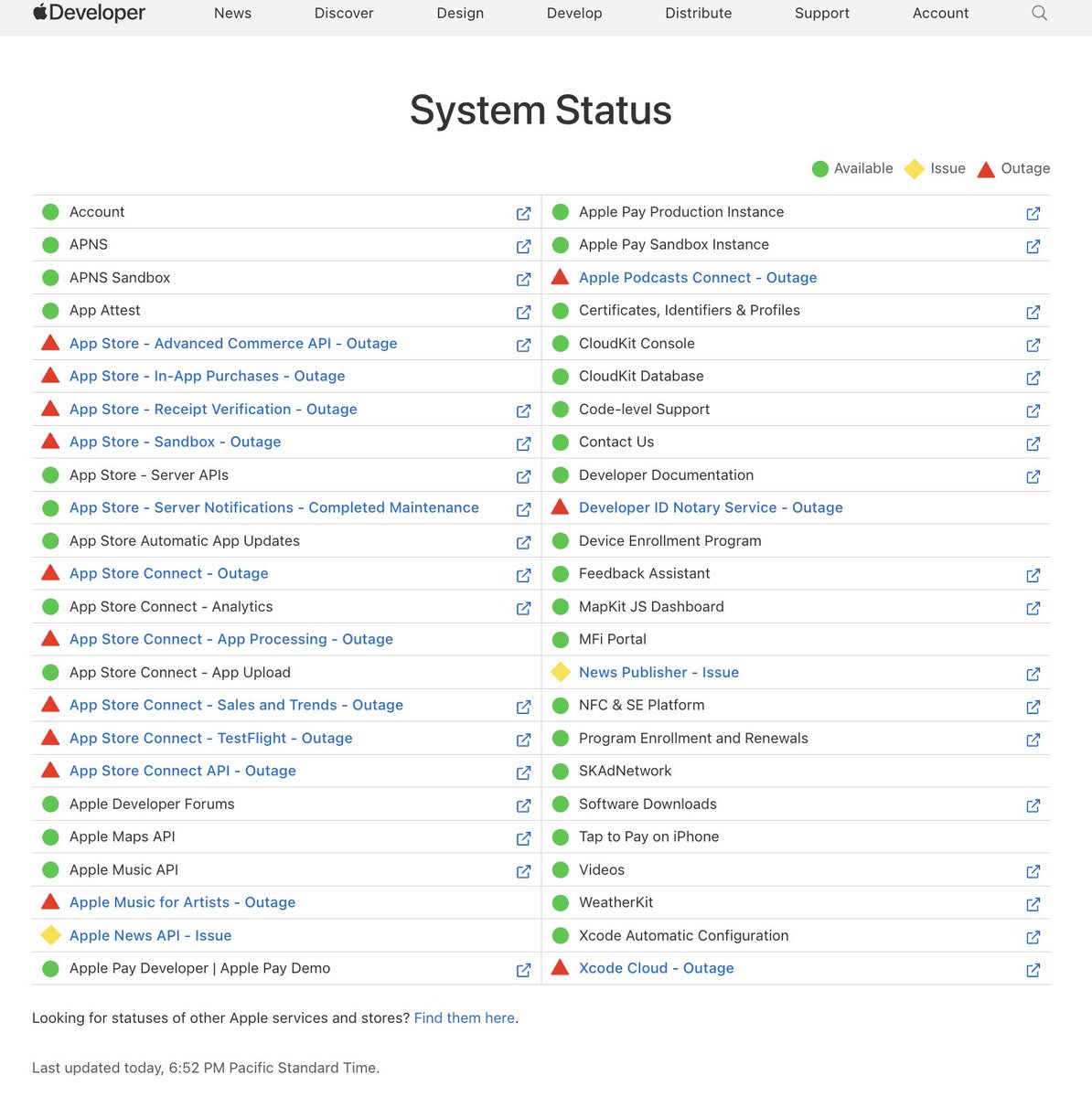Click 'Program Enrollment and Renewals' text
The image size is (1092, 1097).
[693, 738]
